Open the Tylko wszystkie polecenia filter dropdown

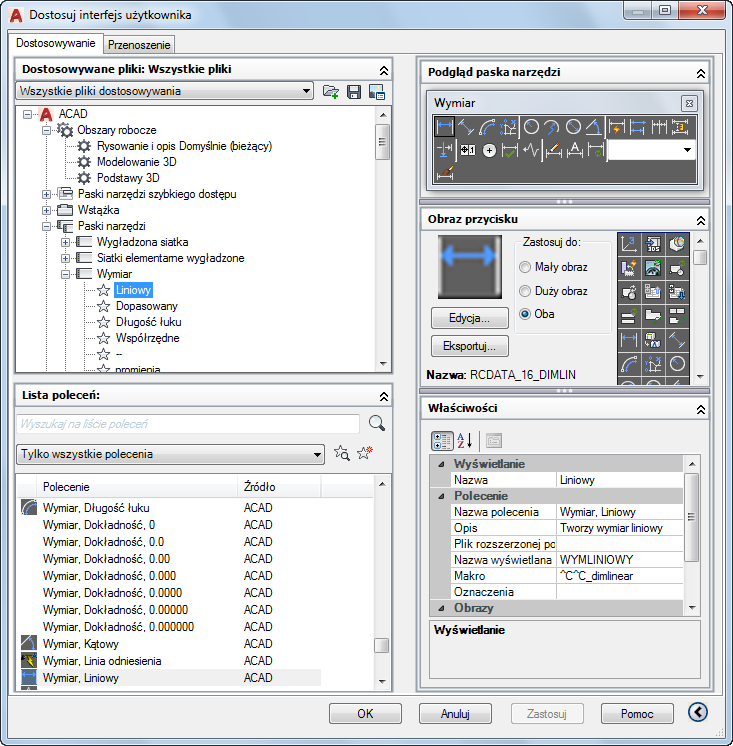pos(170,454)
